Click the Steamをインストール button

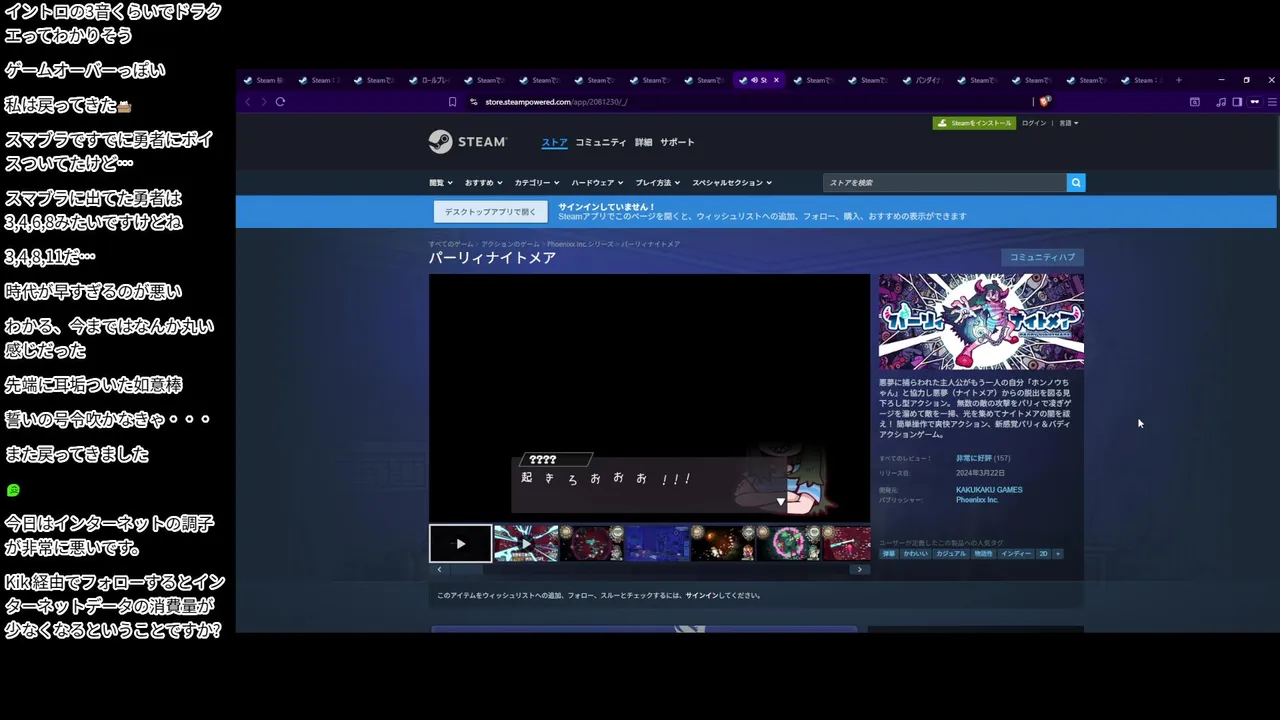click(x=974, y=123)
